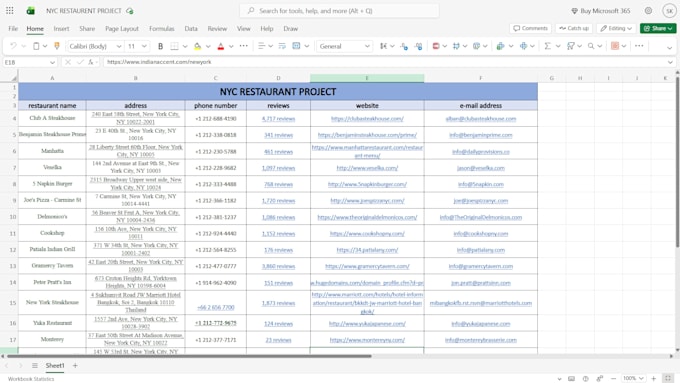Open the zoom level 100% dropdown

click(634, 378)
